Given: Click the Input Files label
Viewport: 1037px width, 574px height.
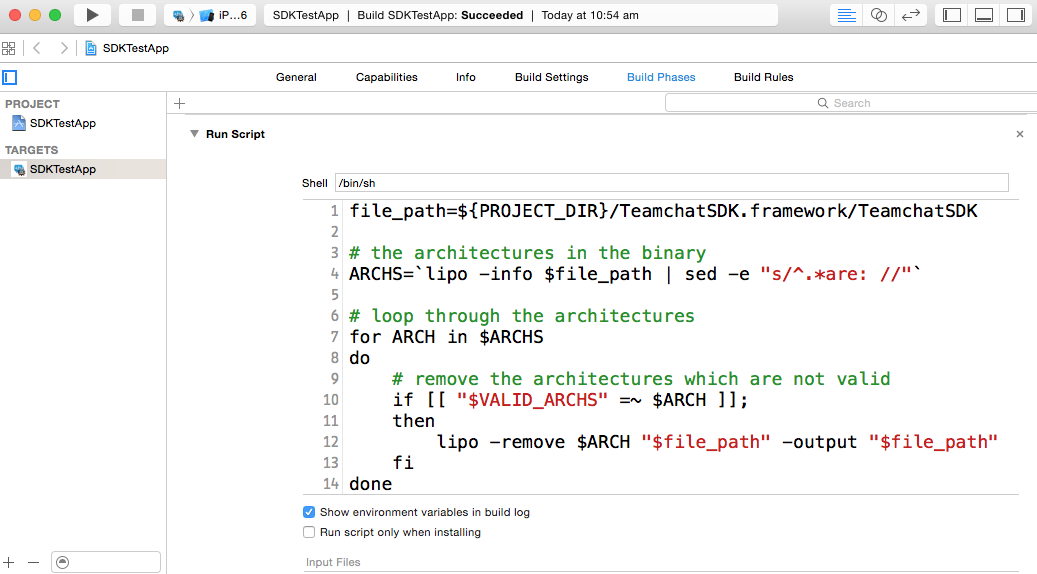Looking at the screenshot, I should point(333,562).
